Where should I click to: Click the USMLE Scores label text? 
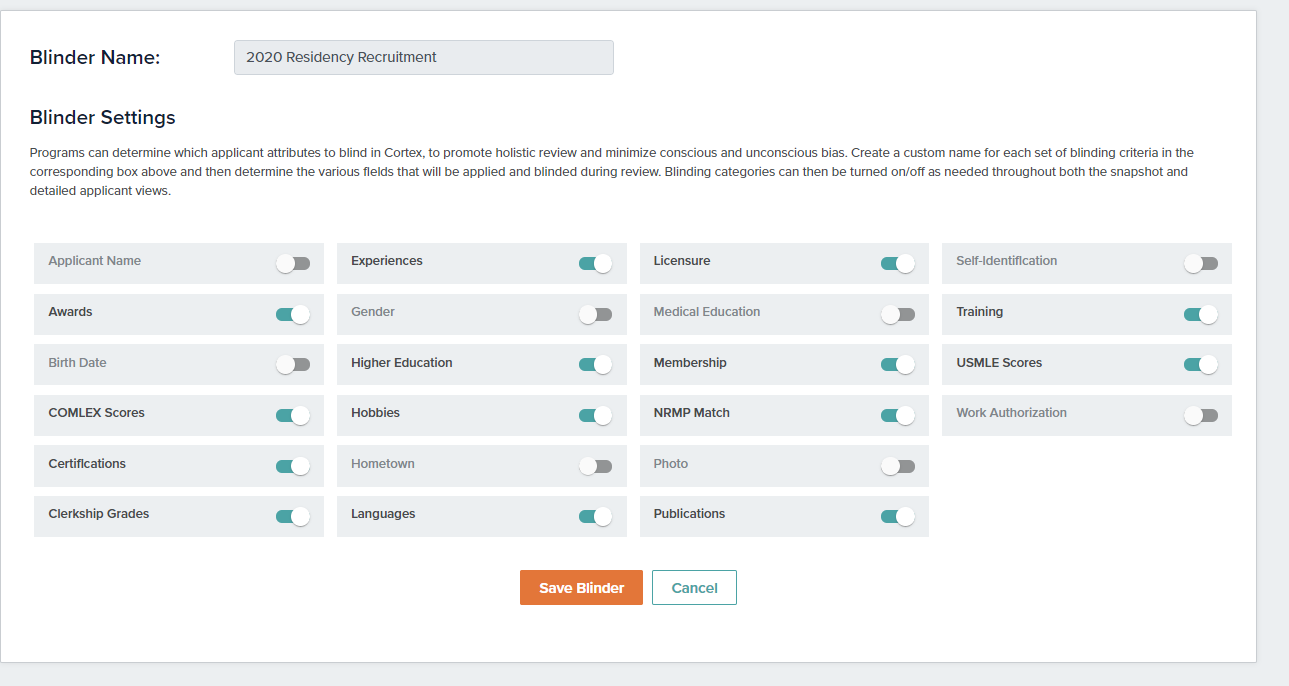999,363
